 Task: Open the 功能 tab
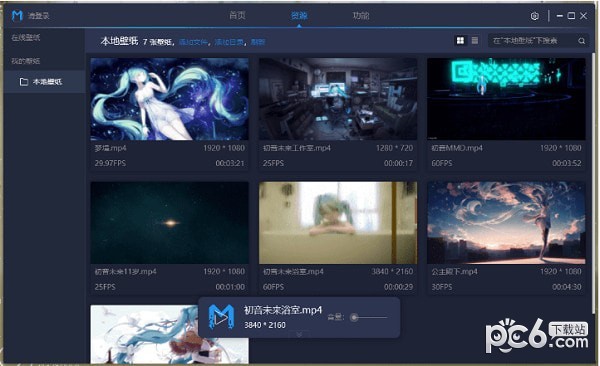[x=361, y=15]
